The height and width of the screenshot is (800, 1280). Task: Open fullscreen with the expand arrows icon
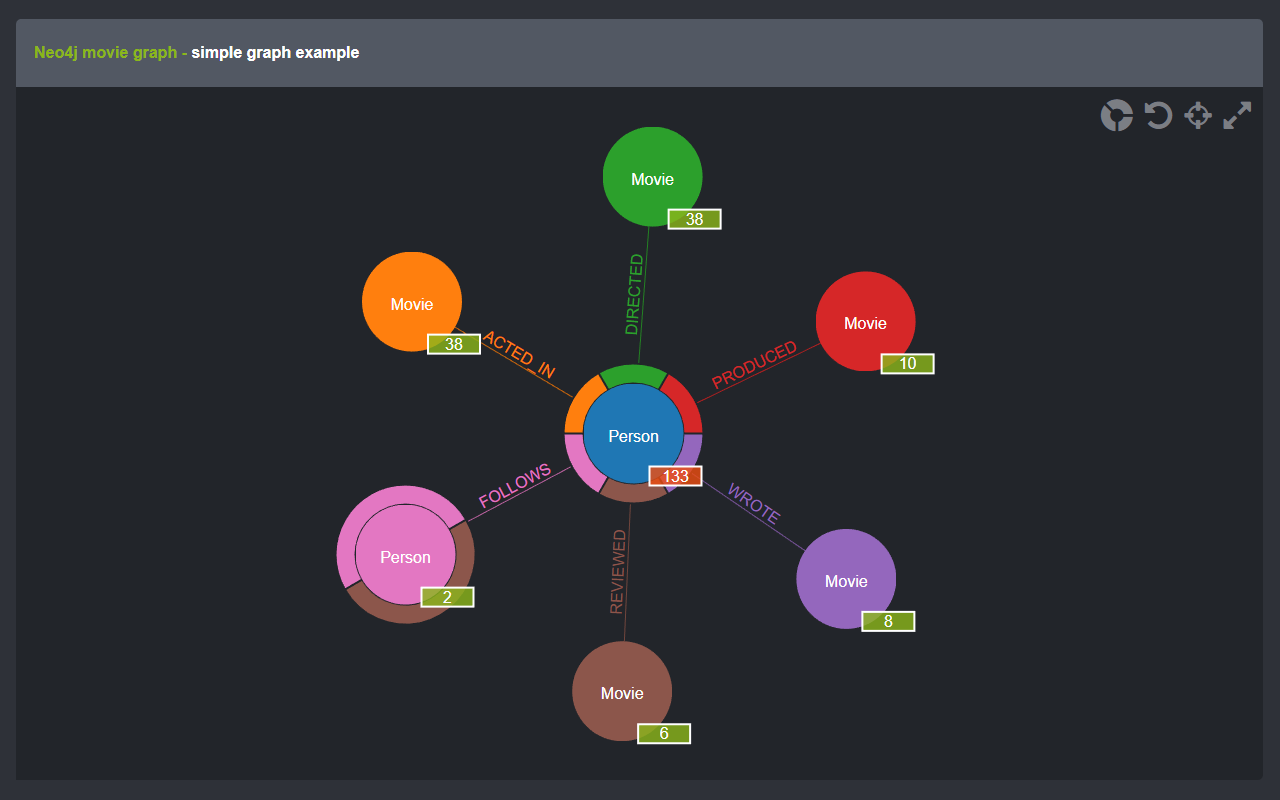click(1237, 115)
